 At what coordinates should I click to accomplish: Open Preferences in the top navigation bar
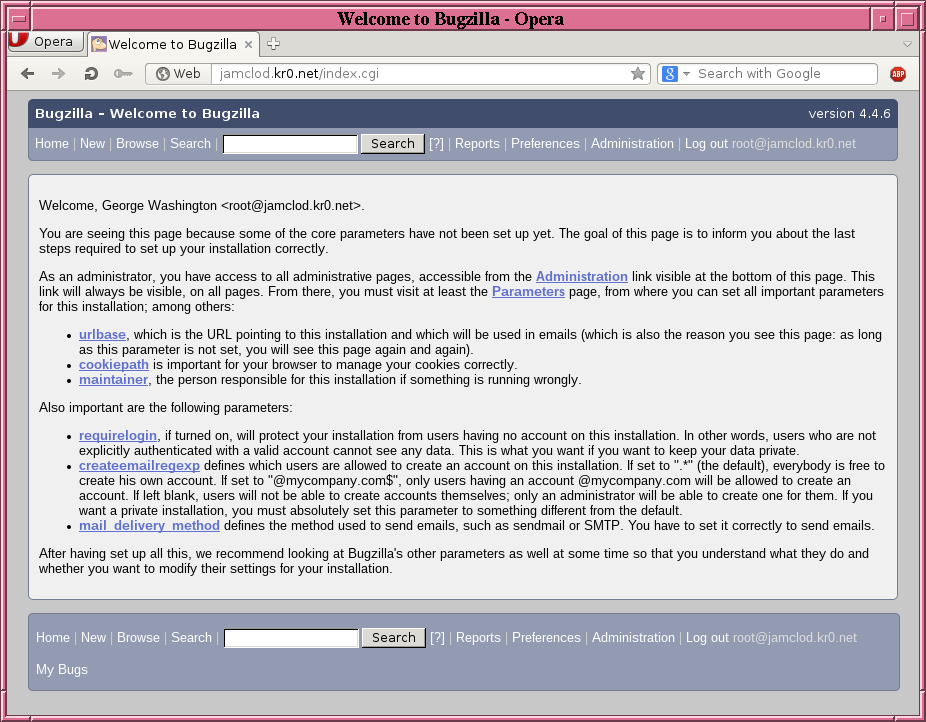point(545,144)
